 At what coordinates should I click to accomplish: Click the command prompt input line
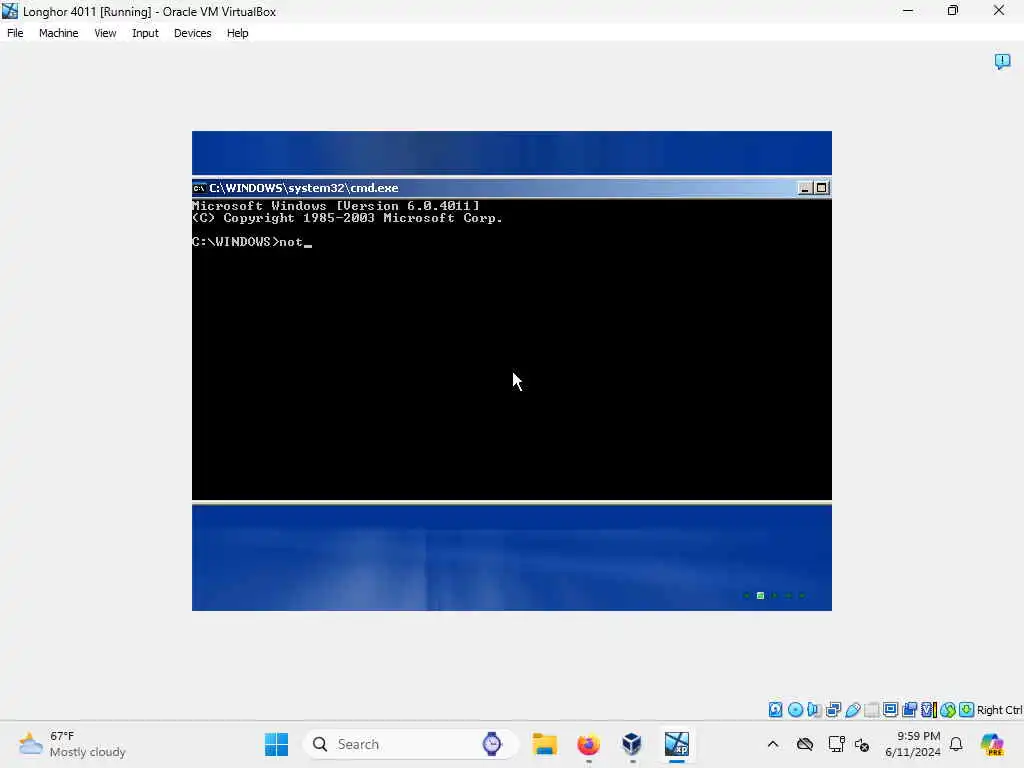pos(252,242)
